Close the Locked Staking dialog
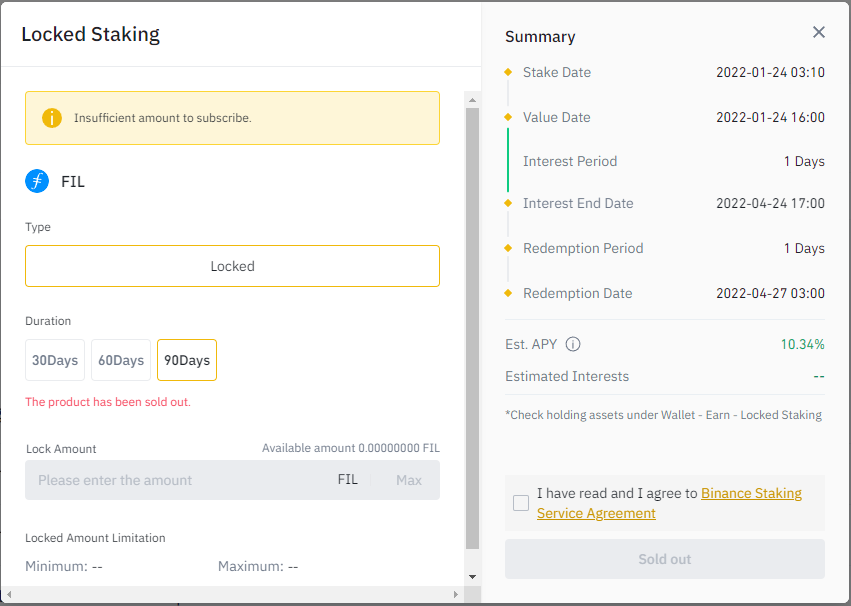This screenshot has height=606, width=851. coord(818,33)
